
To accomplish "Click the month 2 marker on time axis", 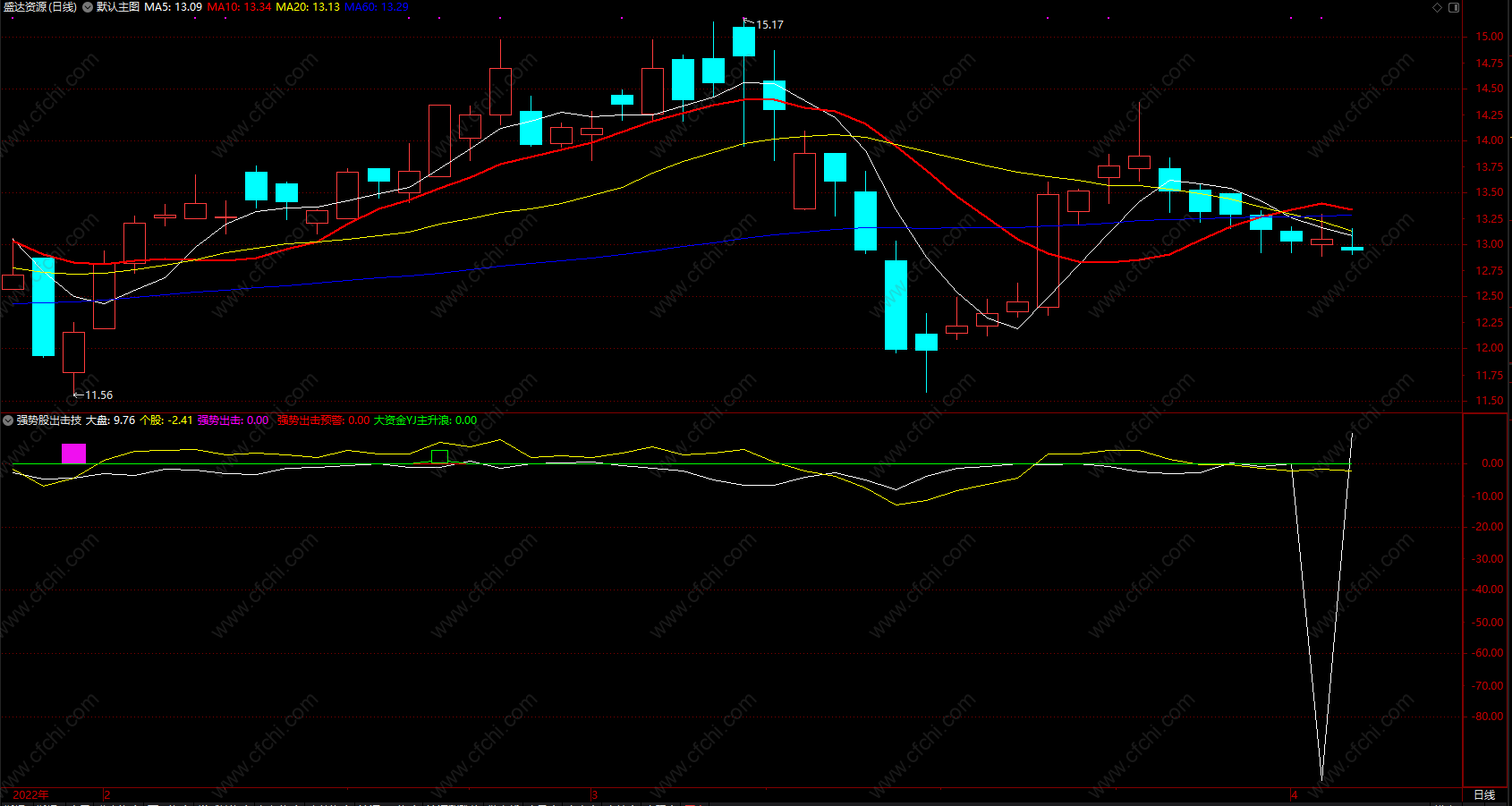I will click(107, 794).
